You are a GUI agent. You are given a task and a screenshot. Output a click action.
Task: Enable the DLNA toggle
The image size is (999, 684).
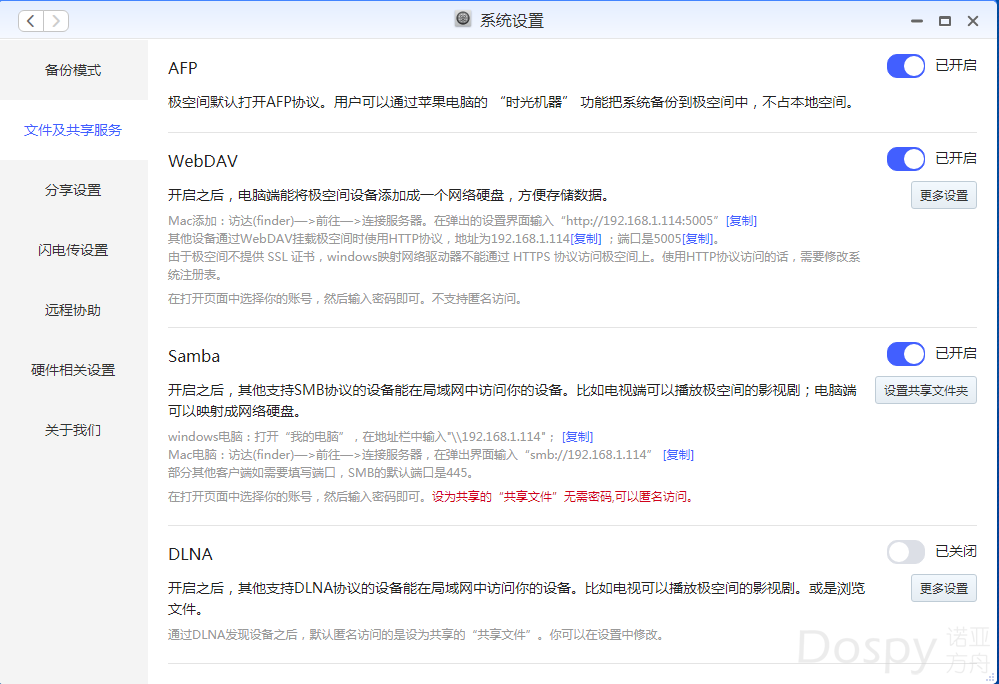tap(906, 551)
